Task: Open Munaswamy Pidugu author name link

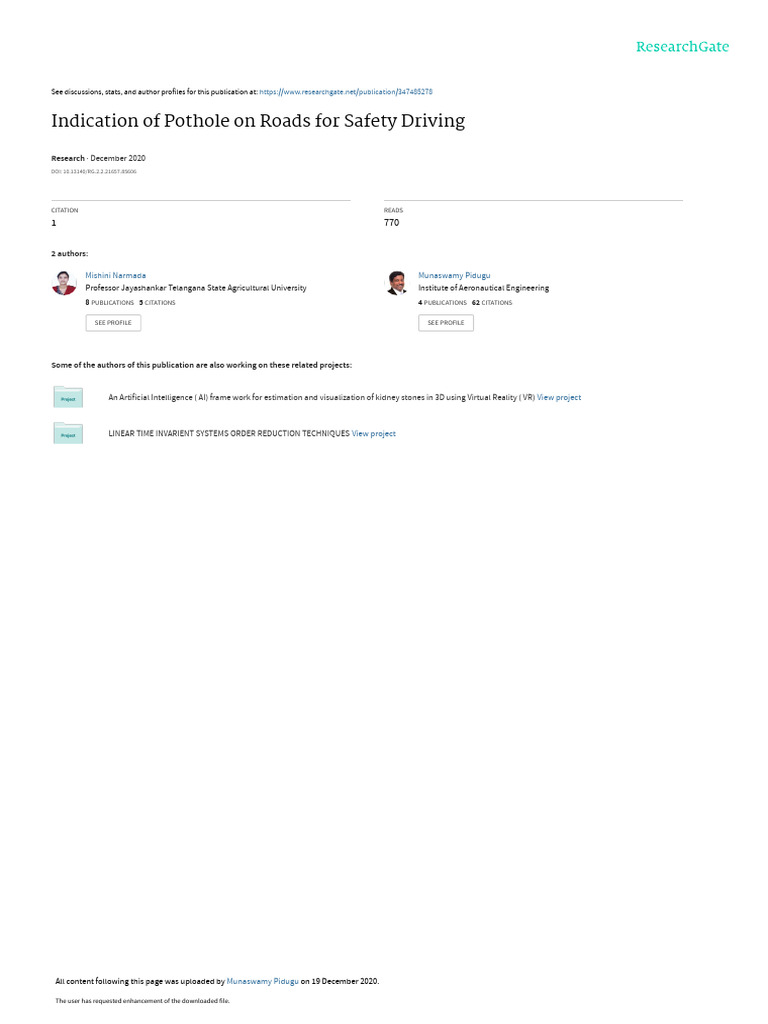Action: click(x=454, y=276)
